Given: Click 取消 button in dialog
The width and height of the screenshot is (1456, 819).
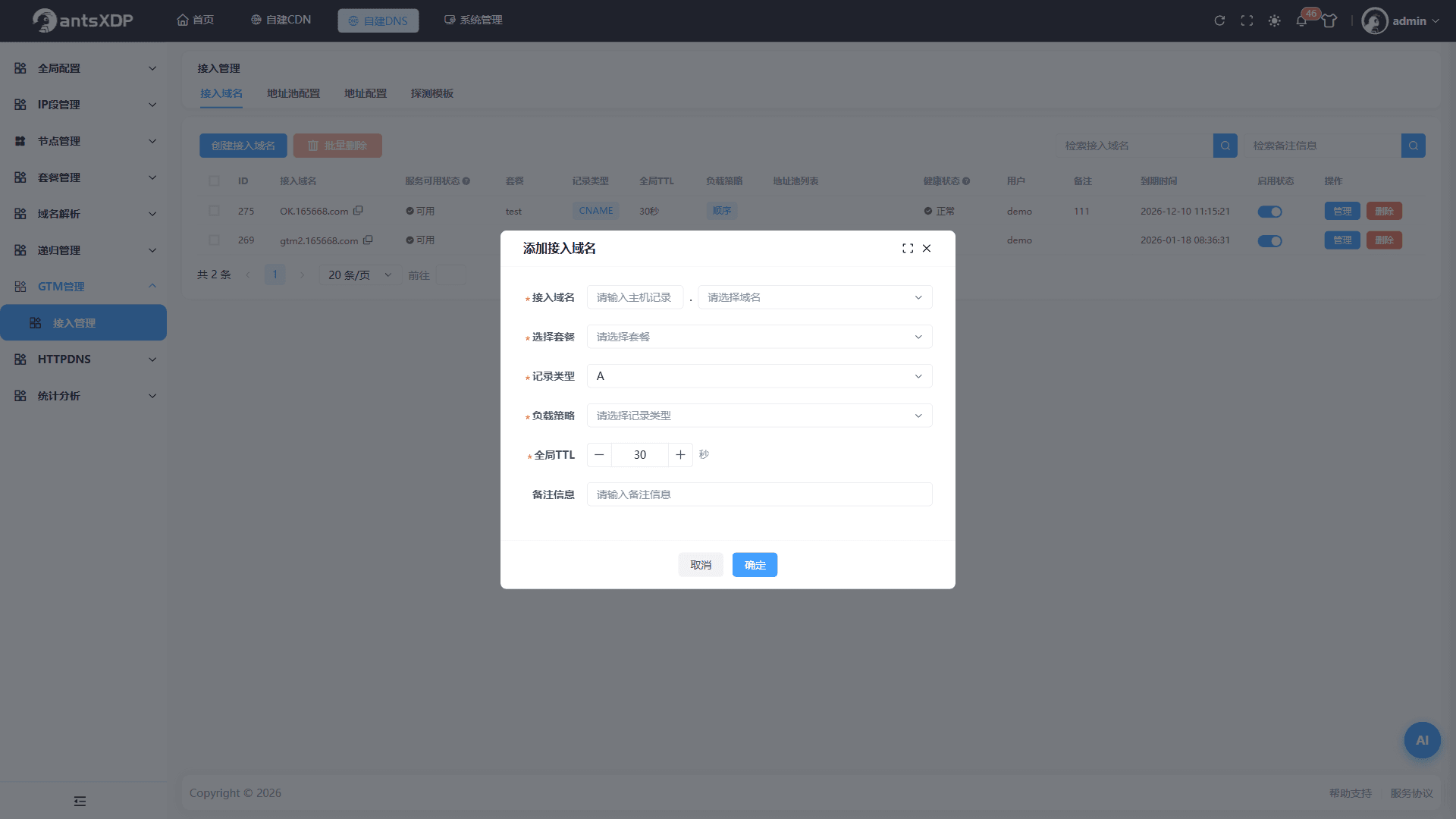Looking at the screenshot, I should pos(701,565).
